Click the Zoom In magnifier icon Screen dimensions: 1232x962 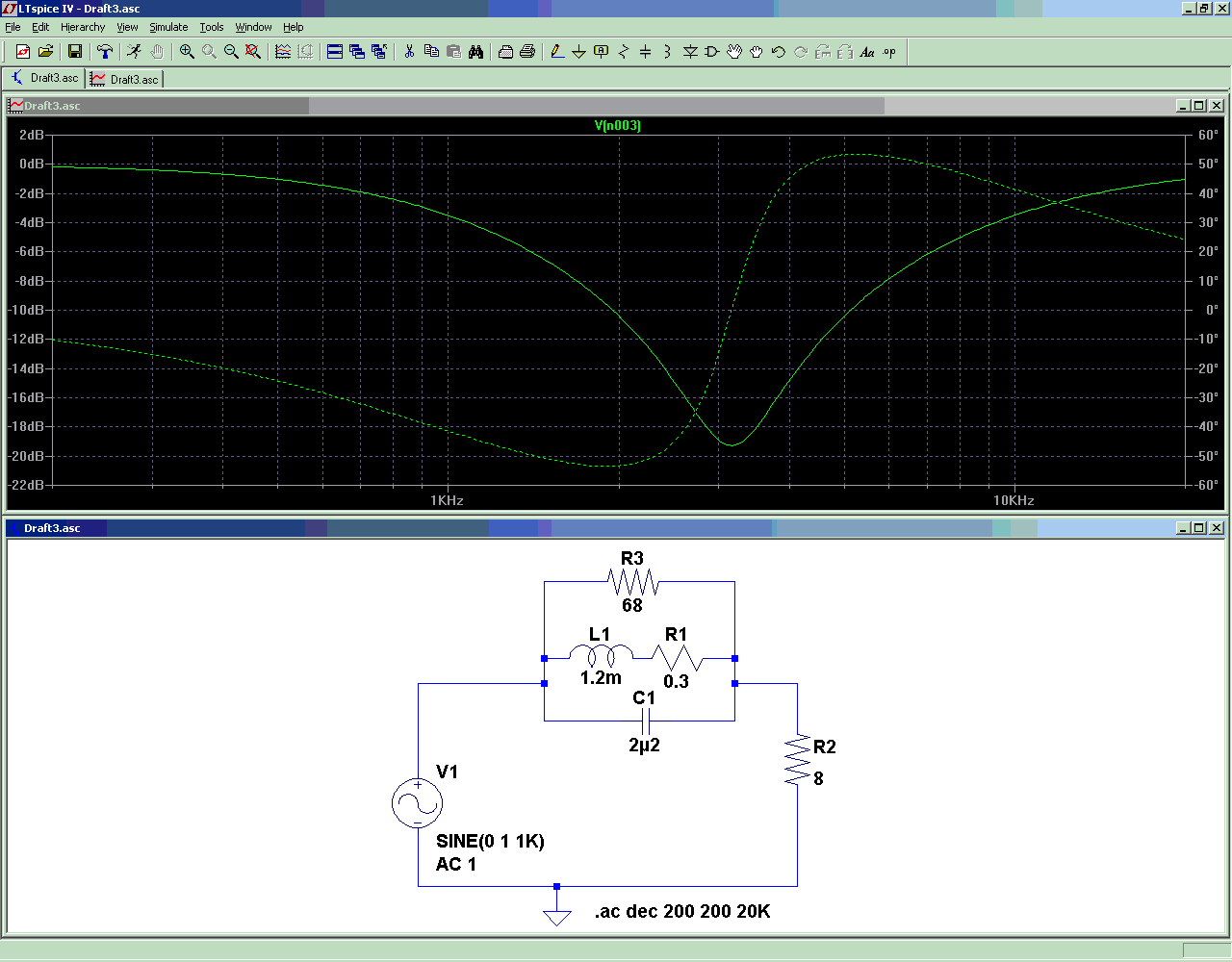coord(187,52)
